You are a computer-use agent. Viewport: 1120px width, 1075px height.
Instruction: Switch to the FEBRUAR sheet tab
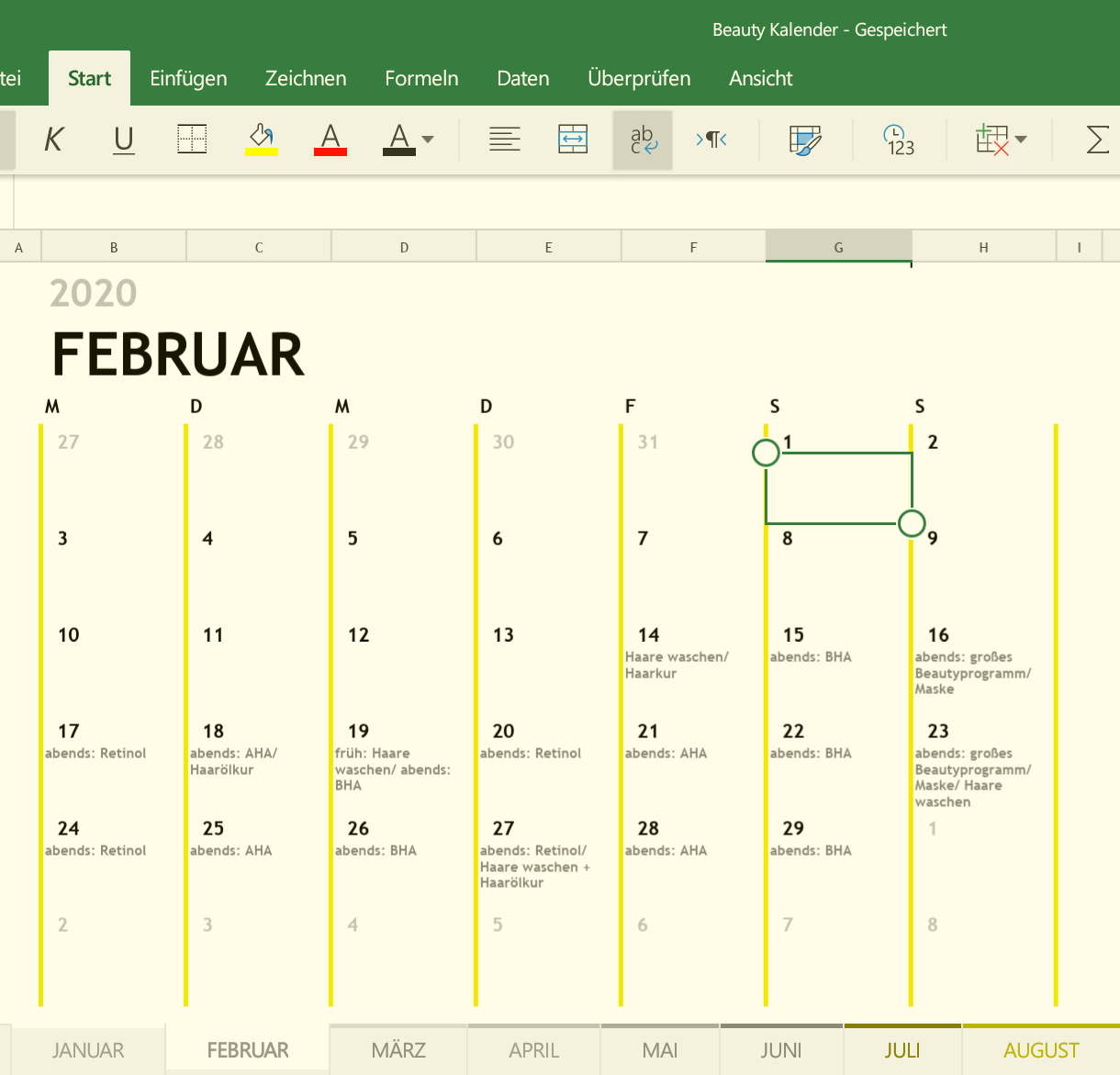tap(248, 1049)
